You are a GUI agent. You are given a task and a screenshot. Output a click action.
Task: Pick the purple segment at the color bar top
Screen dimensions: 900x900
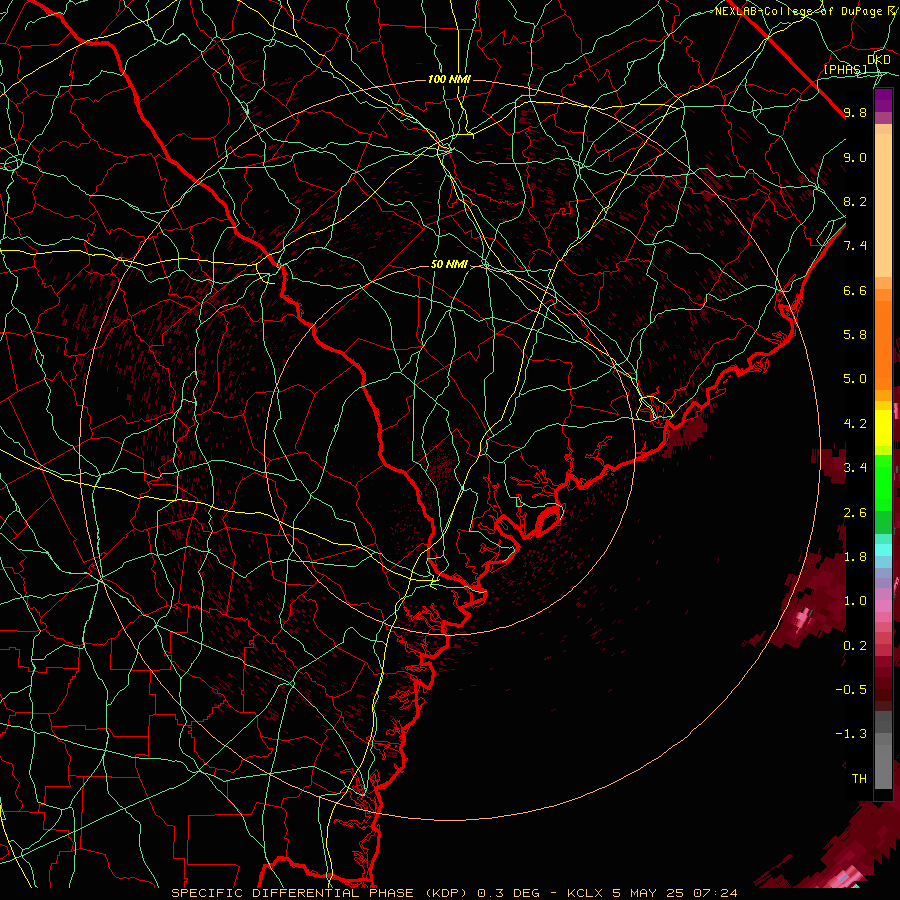click(x=883, y=100)
